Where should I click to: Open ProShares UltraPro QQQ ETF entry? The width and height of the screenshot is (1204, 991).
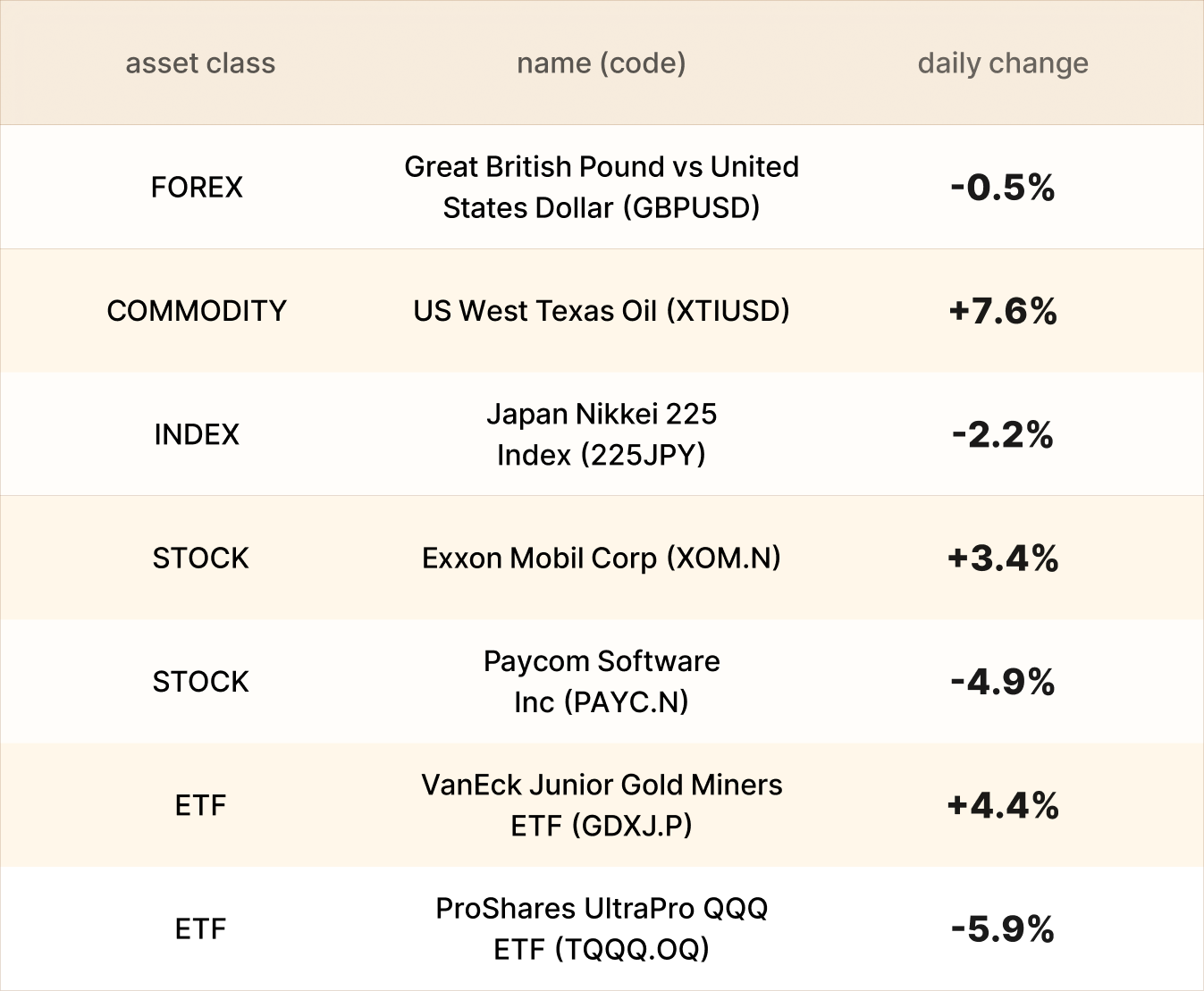(x=601, y=928)
